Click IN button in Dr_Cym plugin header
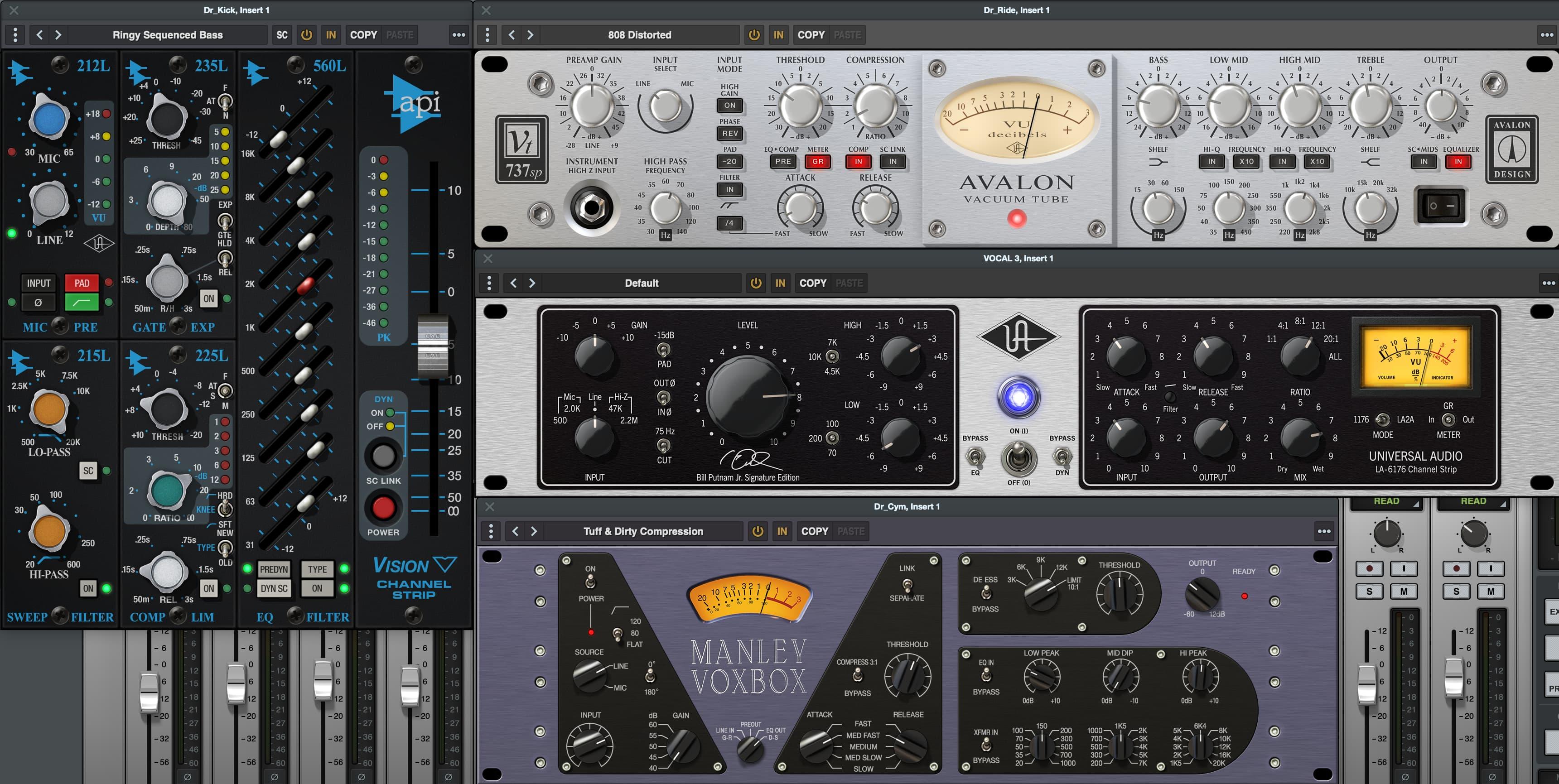This screenshot has height=784, width=1559. click(782, 531)
